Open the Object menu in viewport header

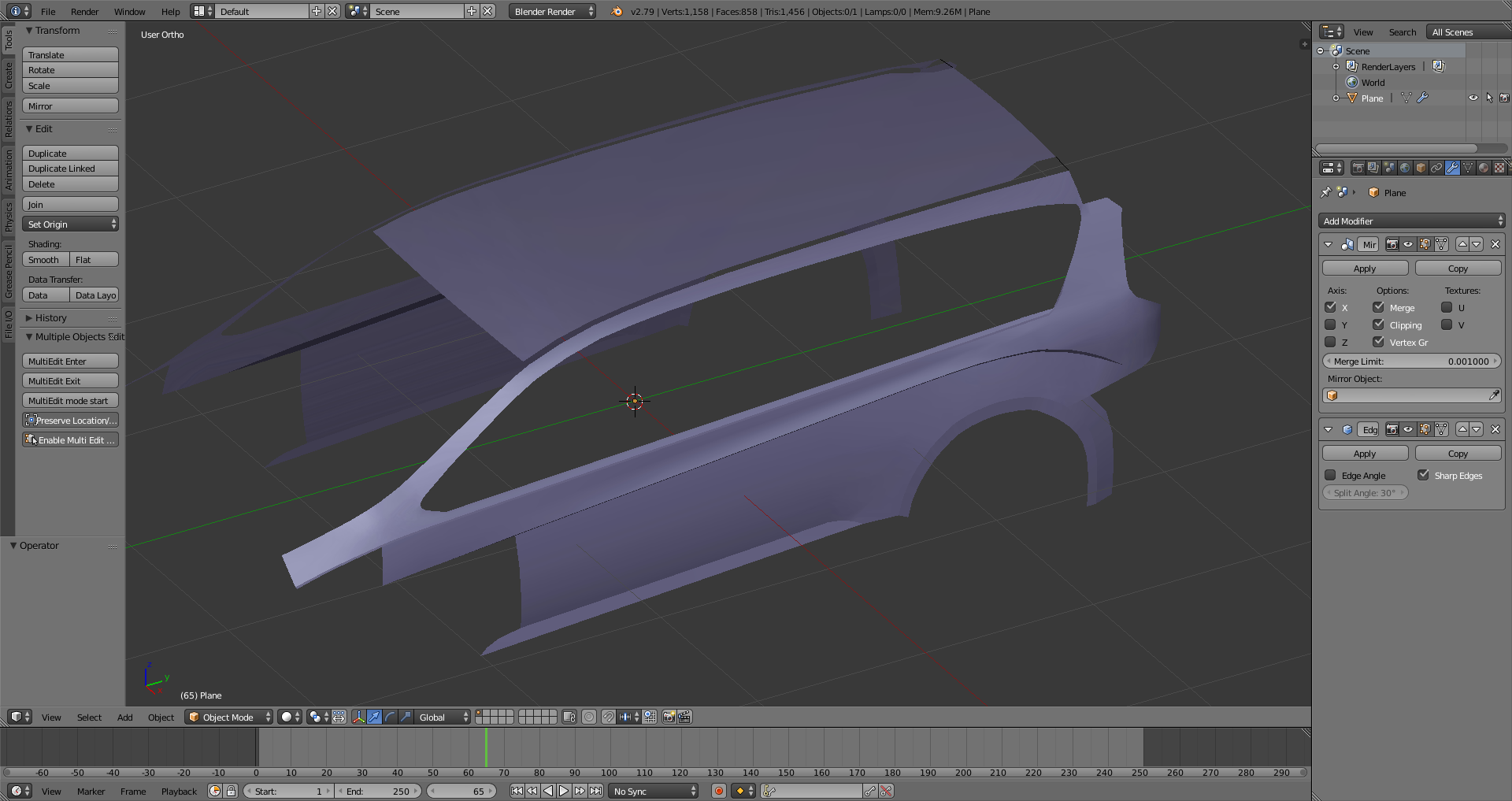click(x=161, y=717)
